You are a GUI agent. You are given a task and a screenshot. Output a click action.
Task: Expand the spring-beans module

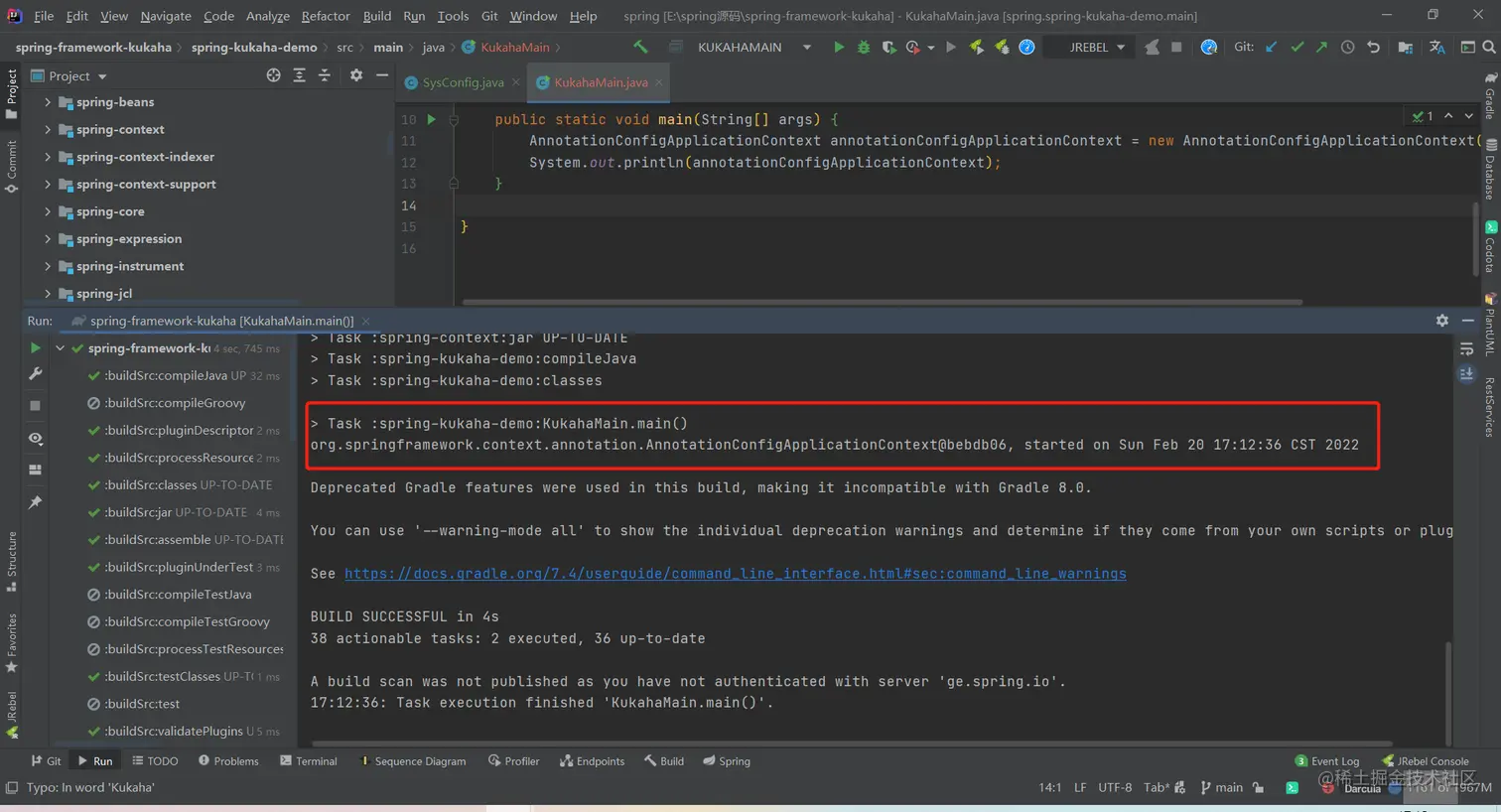pos(48,102)
